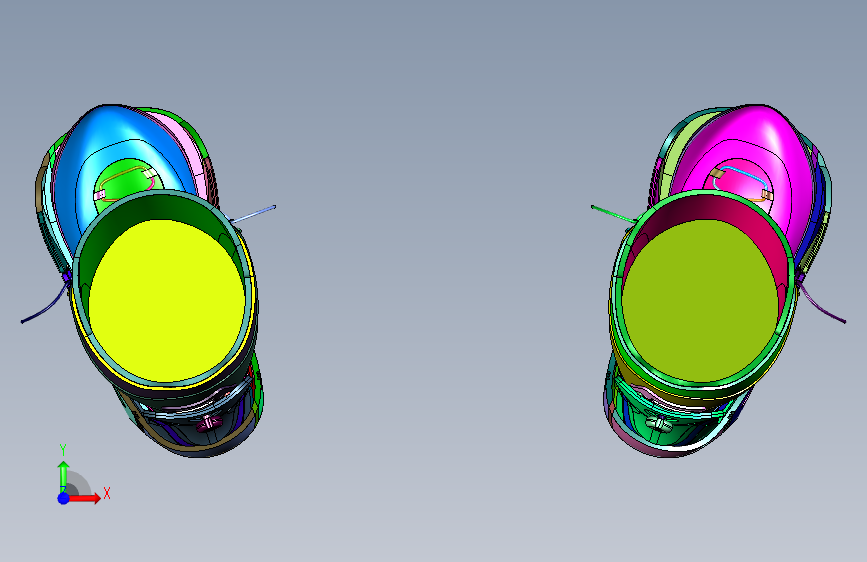Viewport: 867px width, 562px height.
Task: Click the red X axis arrow of triad
Action: pos(83,498)
